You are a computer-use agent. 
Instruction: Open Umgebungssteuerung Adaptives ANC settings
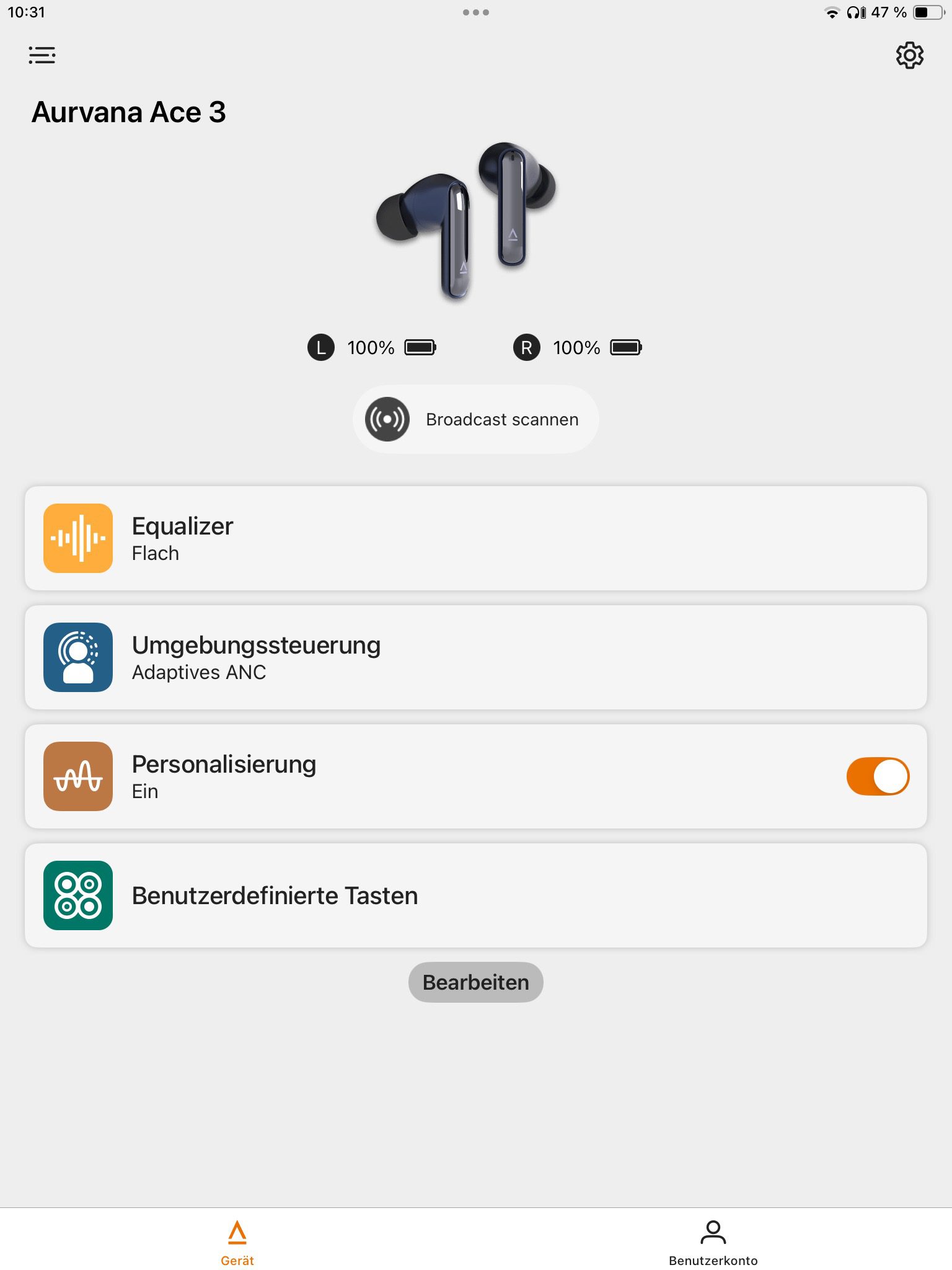point(476,657)
